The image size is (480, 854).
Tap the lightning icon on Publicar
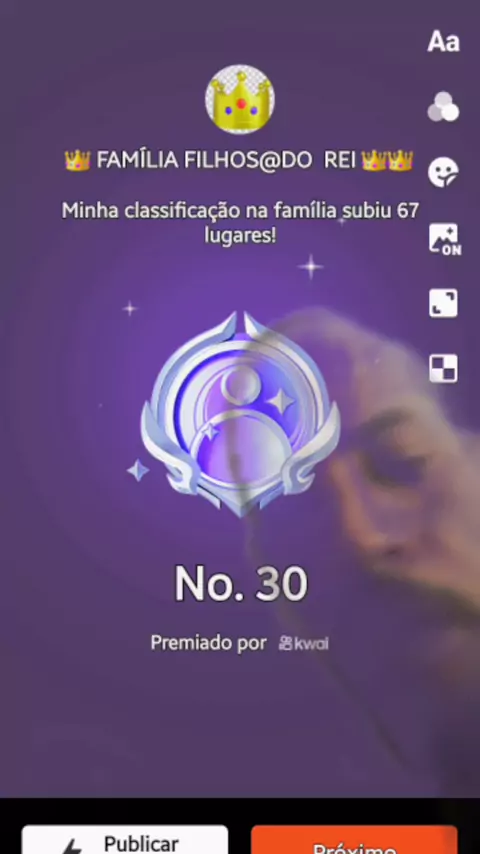(72, 846)
